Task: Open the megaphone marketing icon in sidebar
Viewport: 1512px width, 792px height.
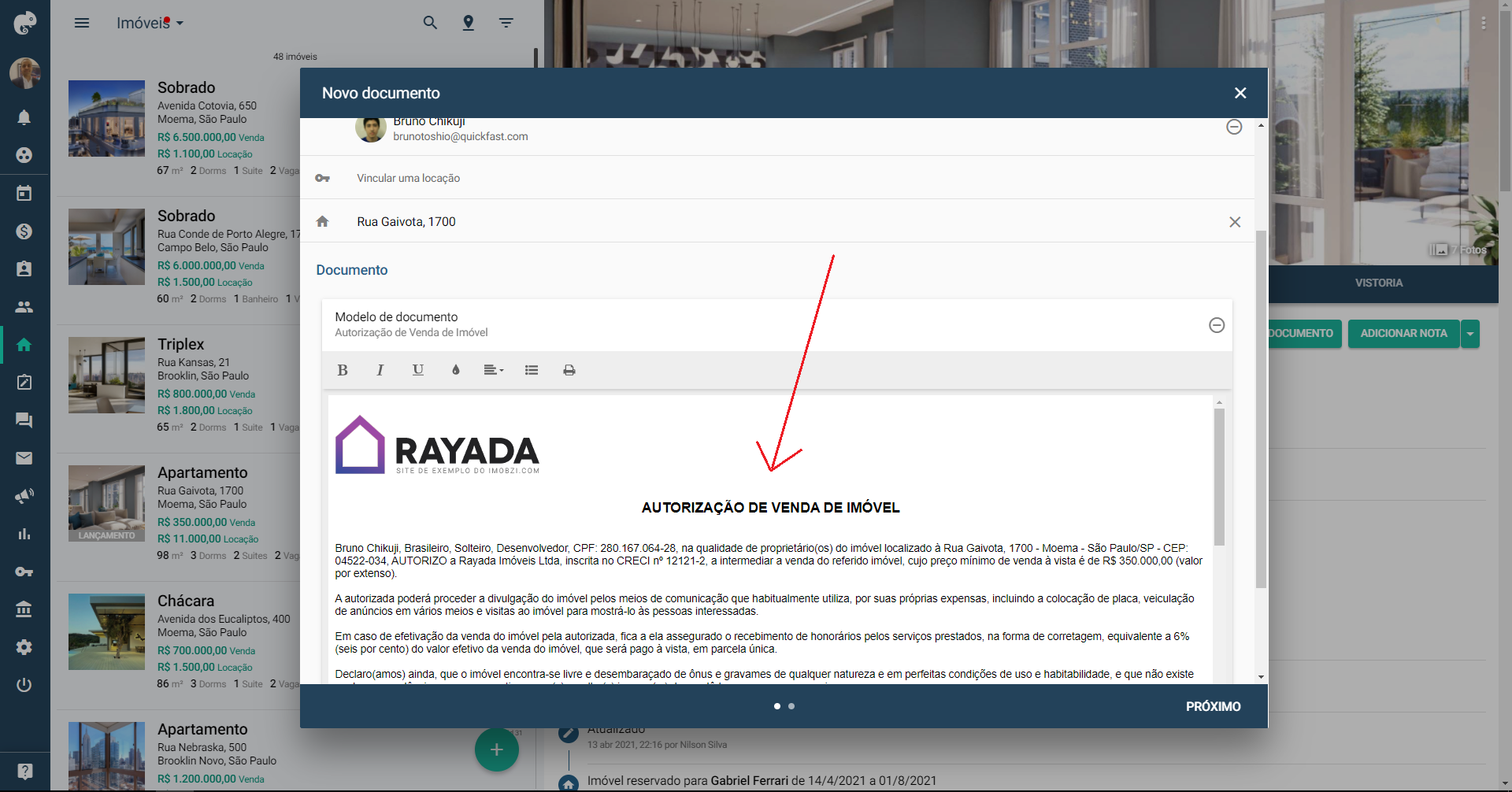Action: [x=24, y=495]
